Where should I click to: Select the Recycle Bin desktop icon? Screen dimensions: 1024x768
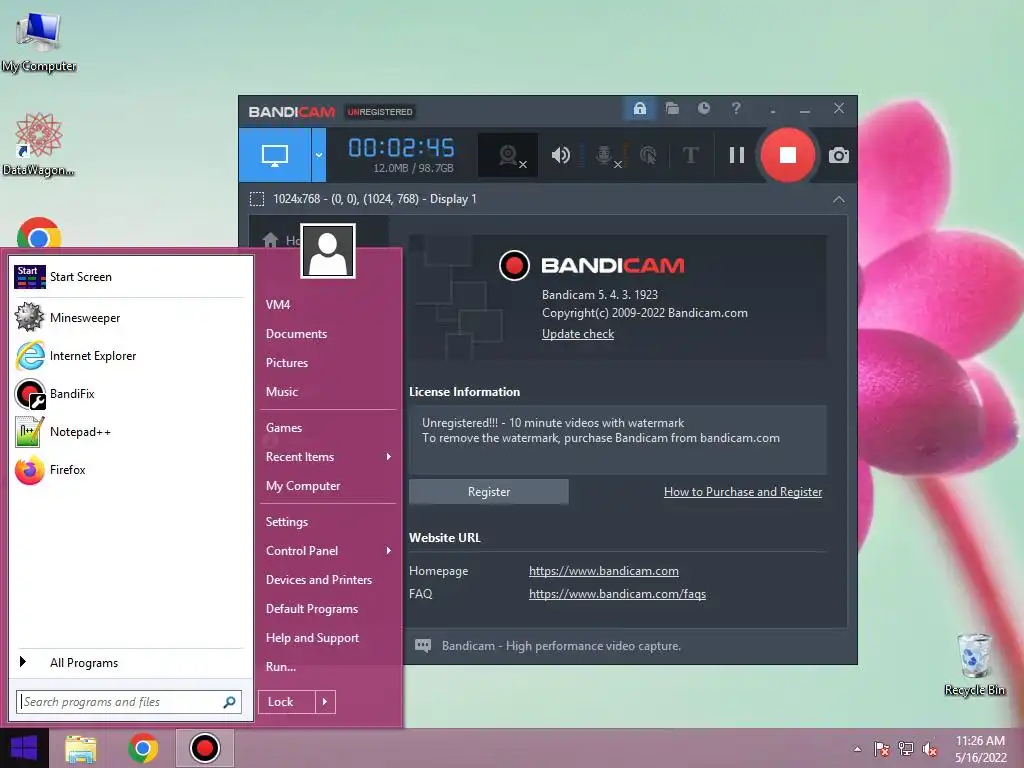click(974, 664)
